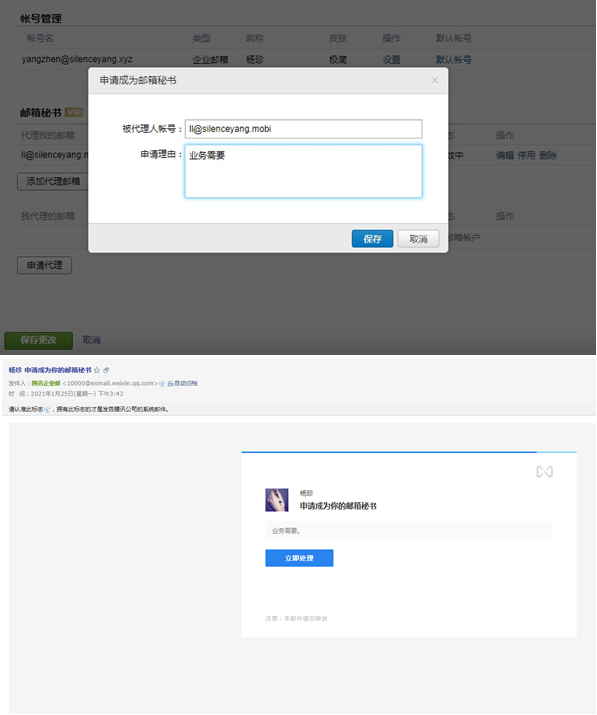Click the logo icon in email card corner
Viewport: 597px width, 715px height.
(x=545, y=472)
